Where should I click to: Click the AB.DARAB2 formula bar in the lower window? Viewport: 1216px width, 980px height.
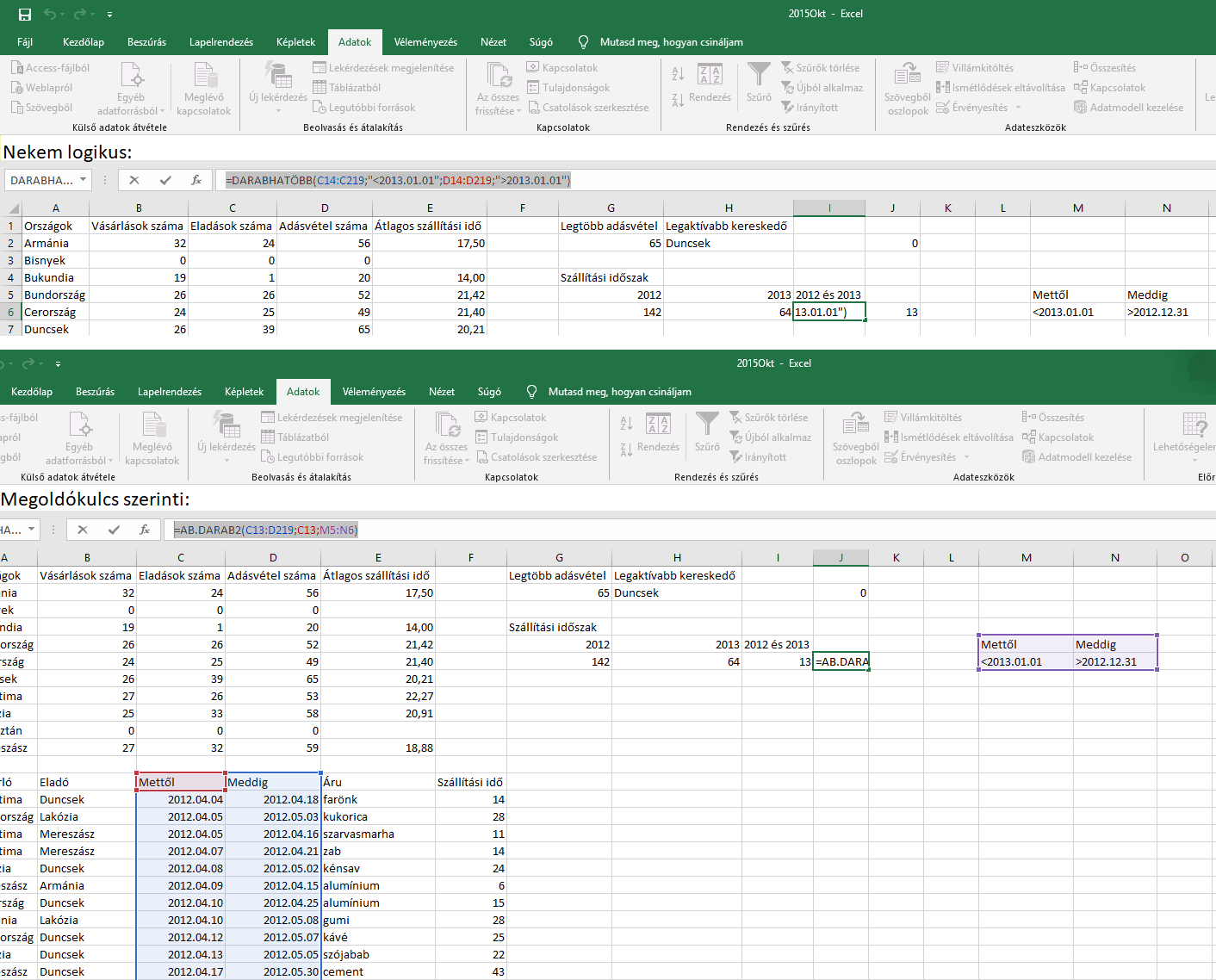689,530
